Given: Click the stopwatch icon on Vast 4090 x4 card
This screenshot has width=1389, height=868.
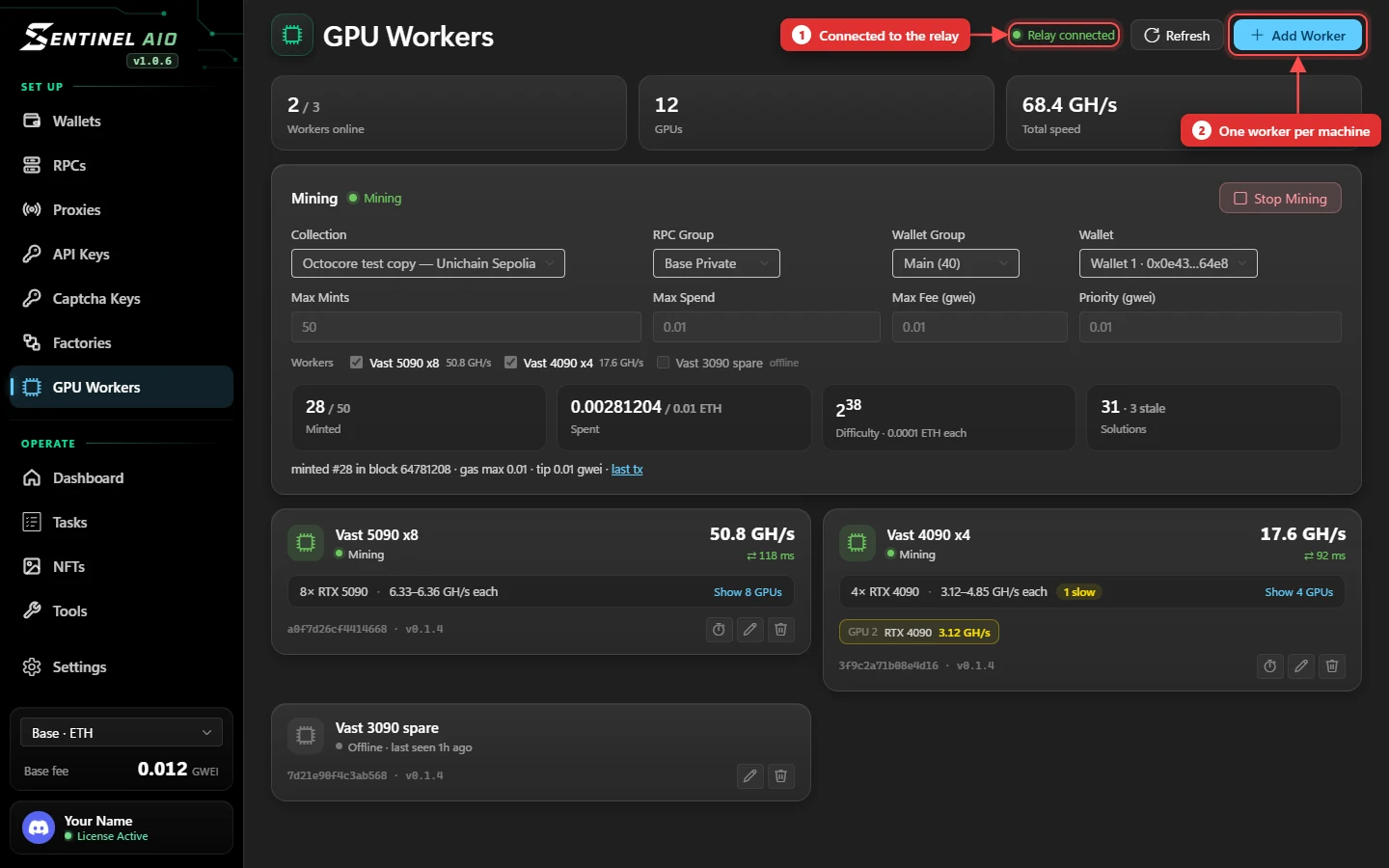Looking at the screenshot, I should click(x=1270, y=666).
